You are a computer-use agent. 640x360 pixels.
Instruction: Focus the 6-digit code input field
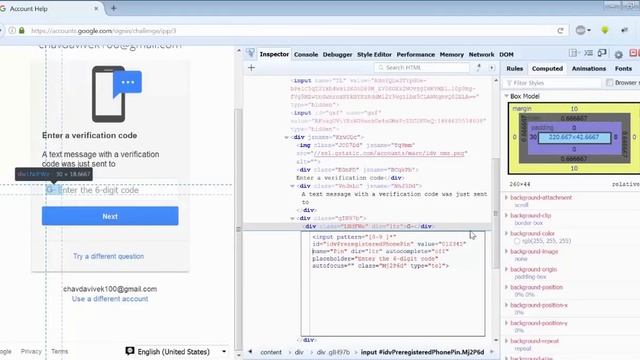[110, 190]
